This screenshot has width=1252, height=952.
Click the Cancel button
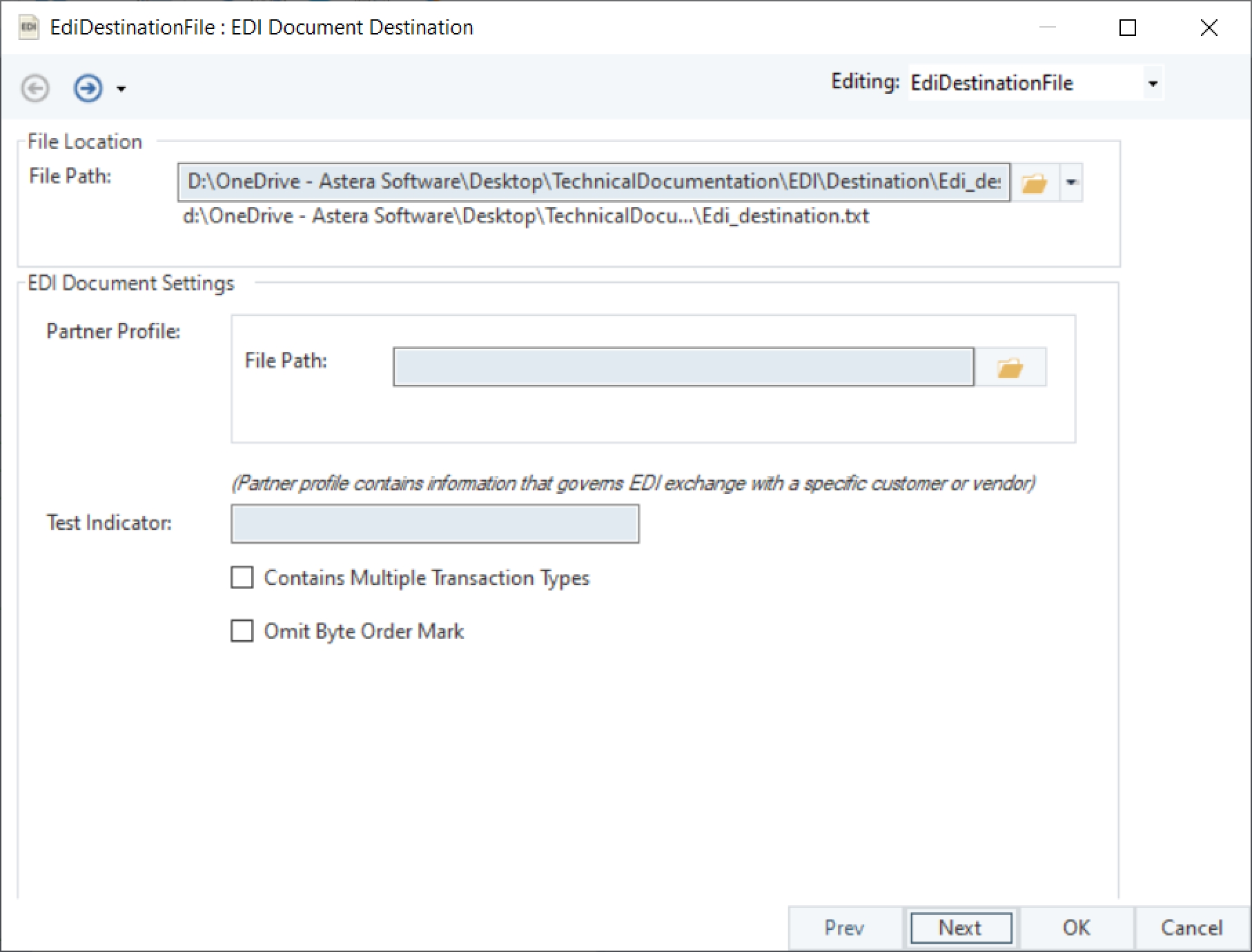tap(1191, 928)
